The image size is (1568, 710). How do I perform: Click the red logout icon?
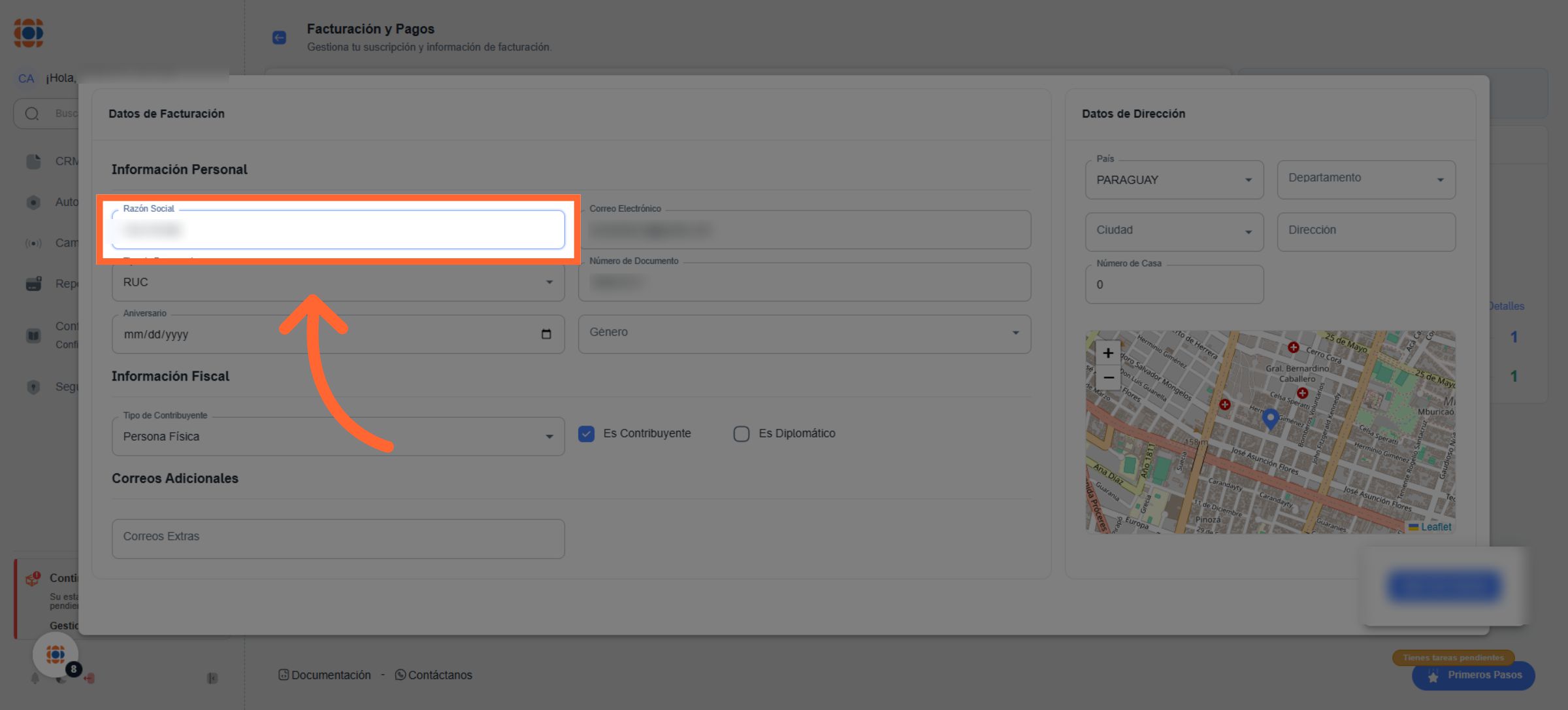(x=90, y=679)
